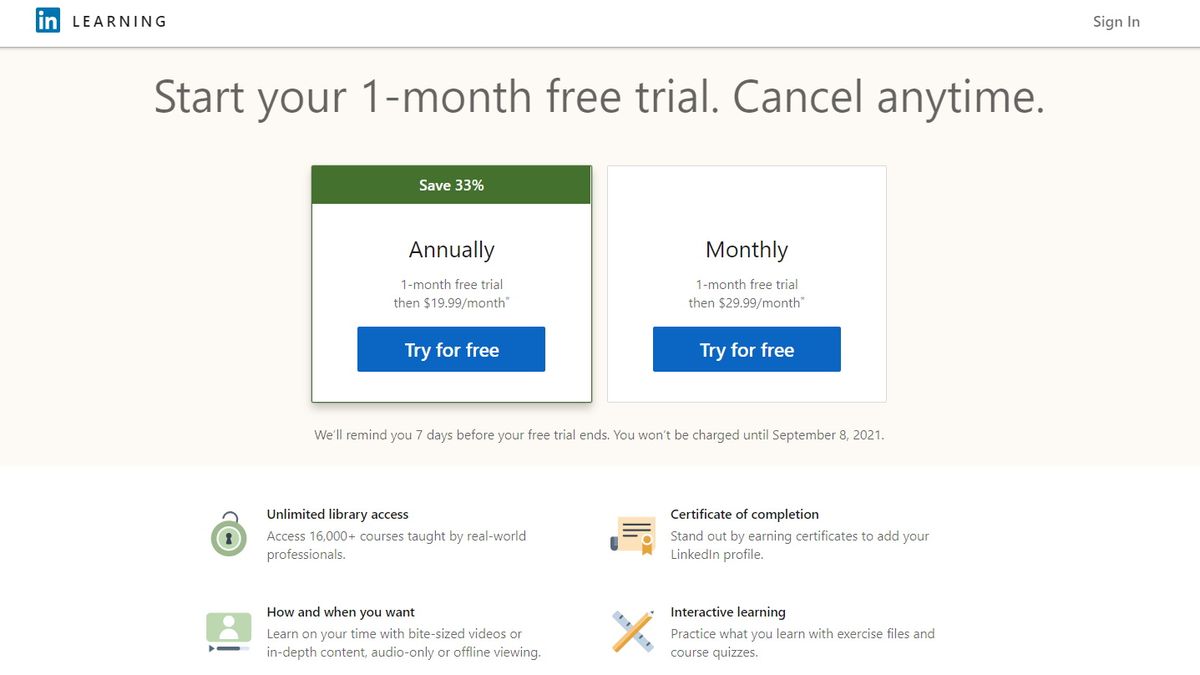Click the green Save 33% banner
The width and height of the screenshot is (1200, 675).
coord(451,185)
